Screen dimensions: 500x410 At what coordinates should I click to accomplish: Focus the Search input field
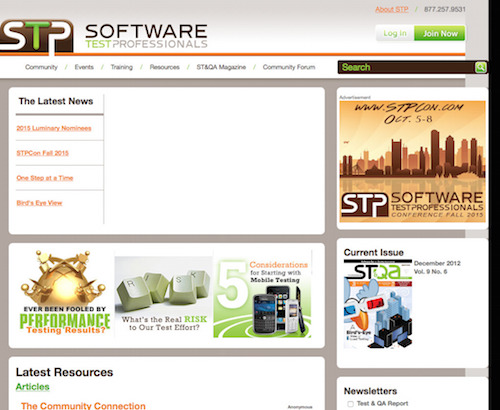407,67
